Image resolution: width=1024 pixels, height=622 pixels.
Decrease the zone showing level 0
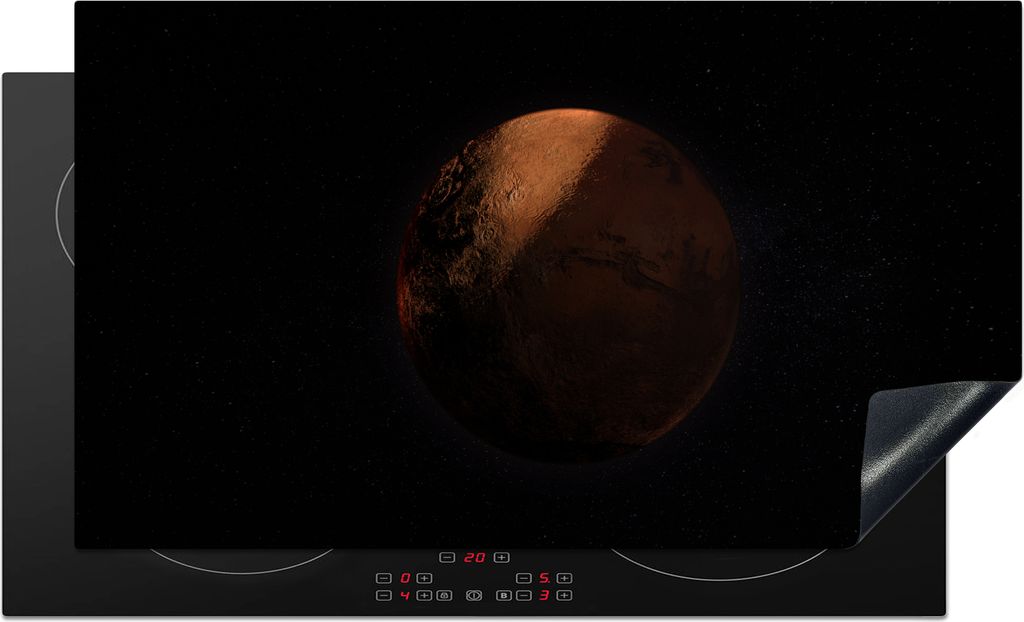[383, 578]
